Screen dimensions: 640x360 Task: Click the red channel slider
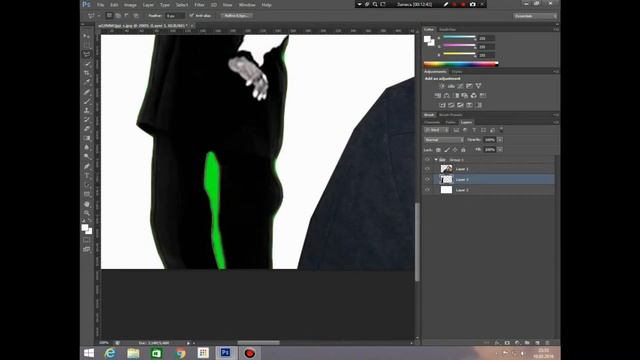pyautogui.click(x=459, y=38)
